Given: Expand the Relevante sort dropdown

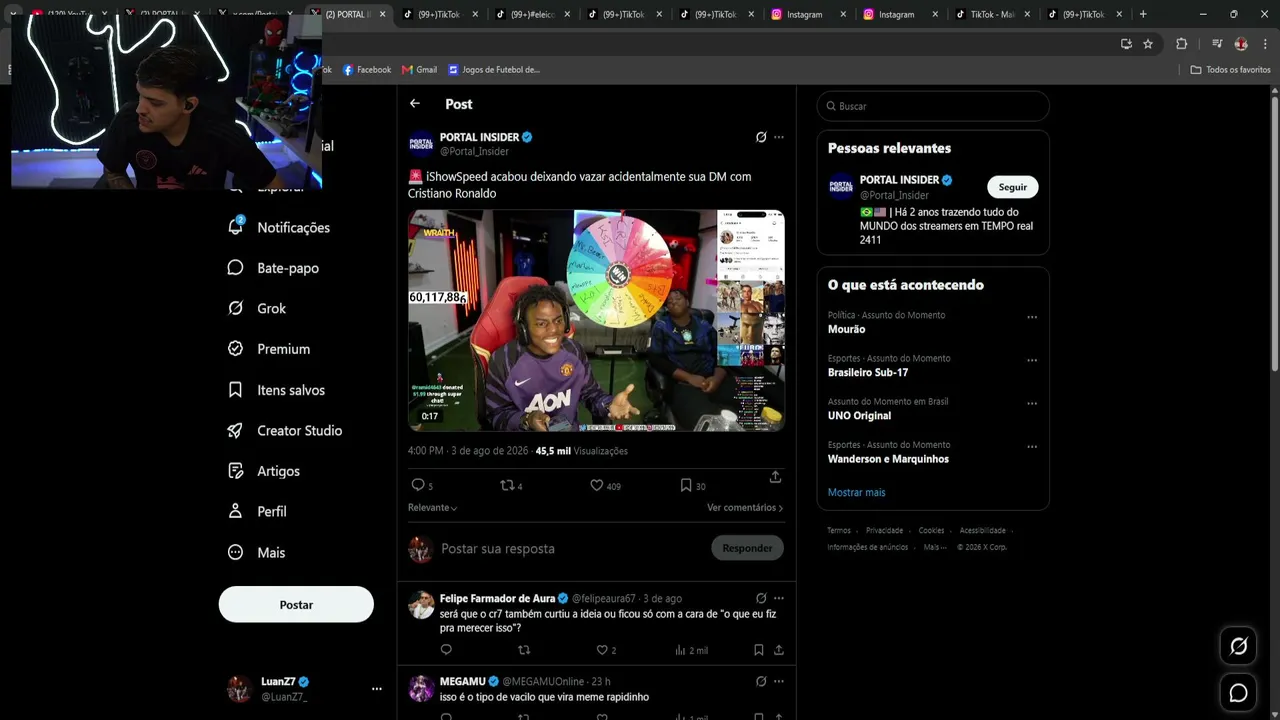Looking at the screenshot, I should click(433, 508).
